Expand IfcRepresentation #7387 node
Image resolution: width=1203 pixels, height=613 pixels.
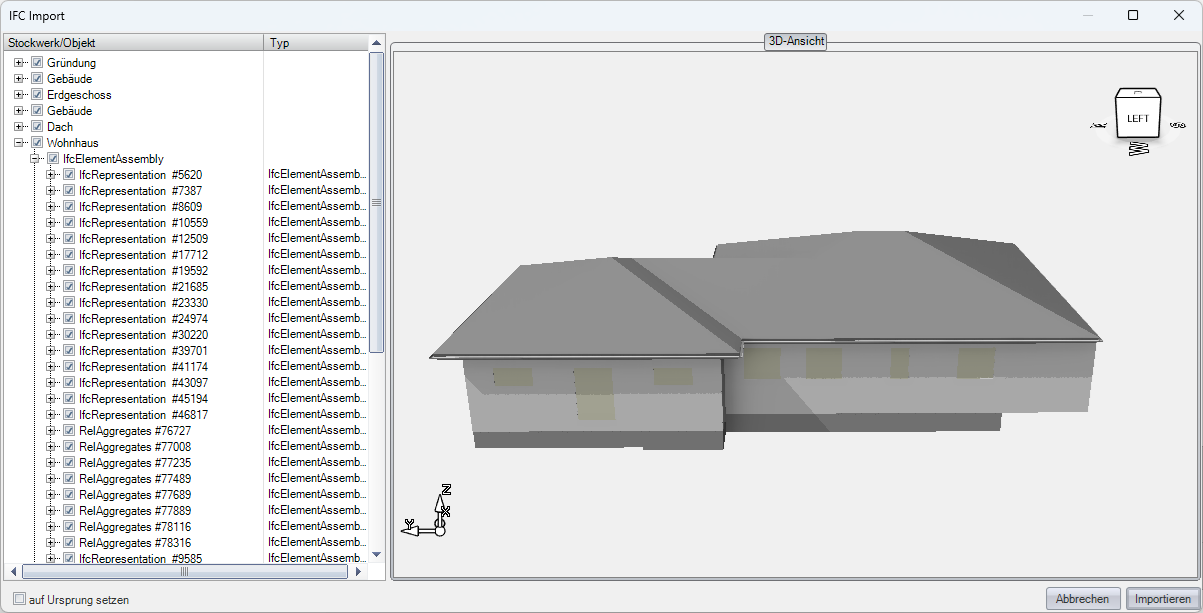coord(51,191)
